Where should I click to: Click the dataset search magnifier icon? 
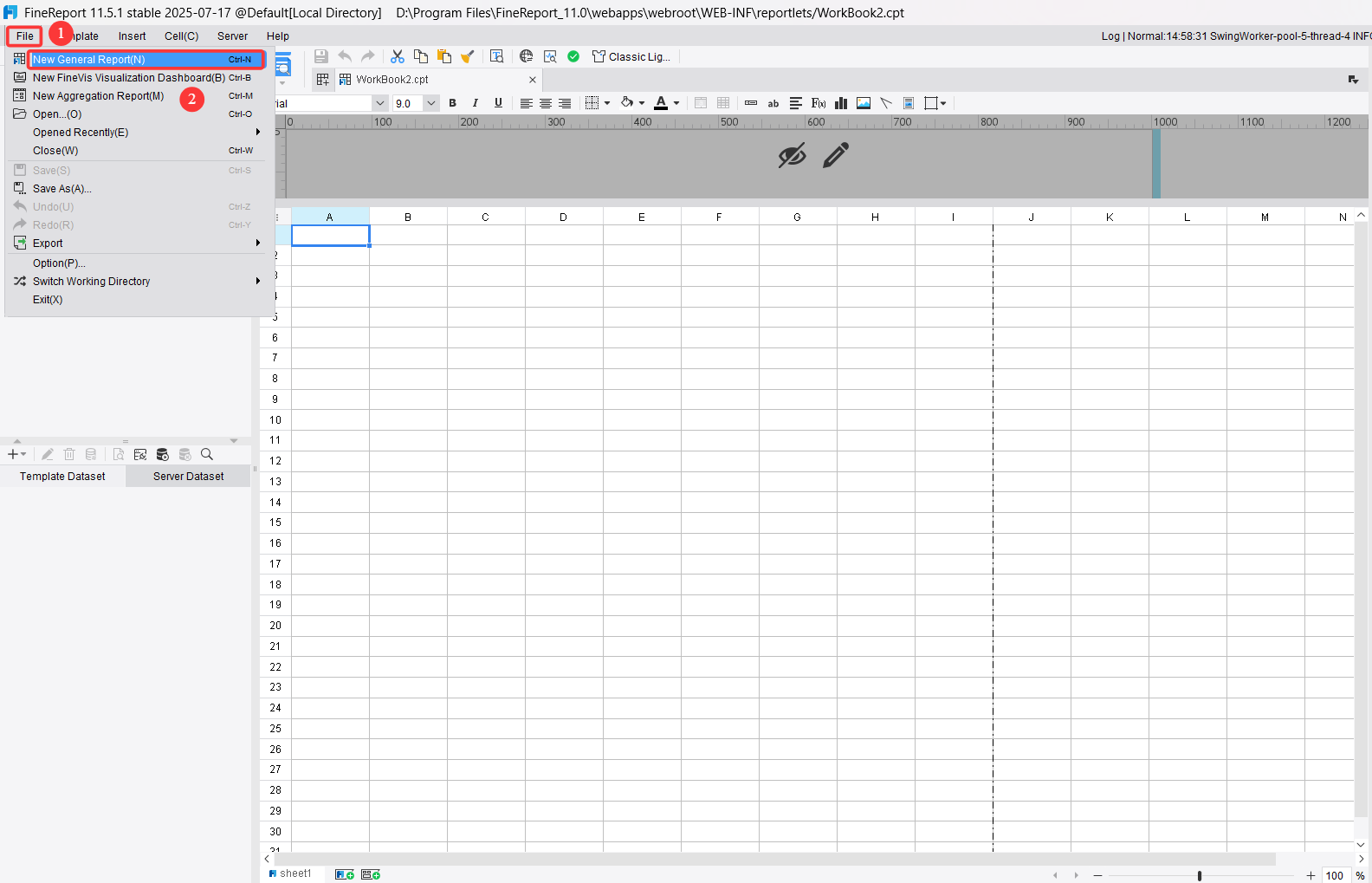click(x=207, y=454)
